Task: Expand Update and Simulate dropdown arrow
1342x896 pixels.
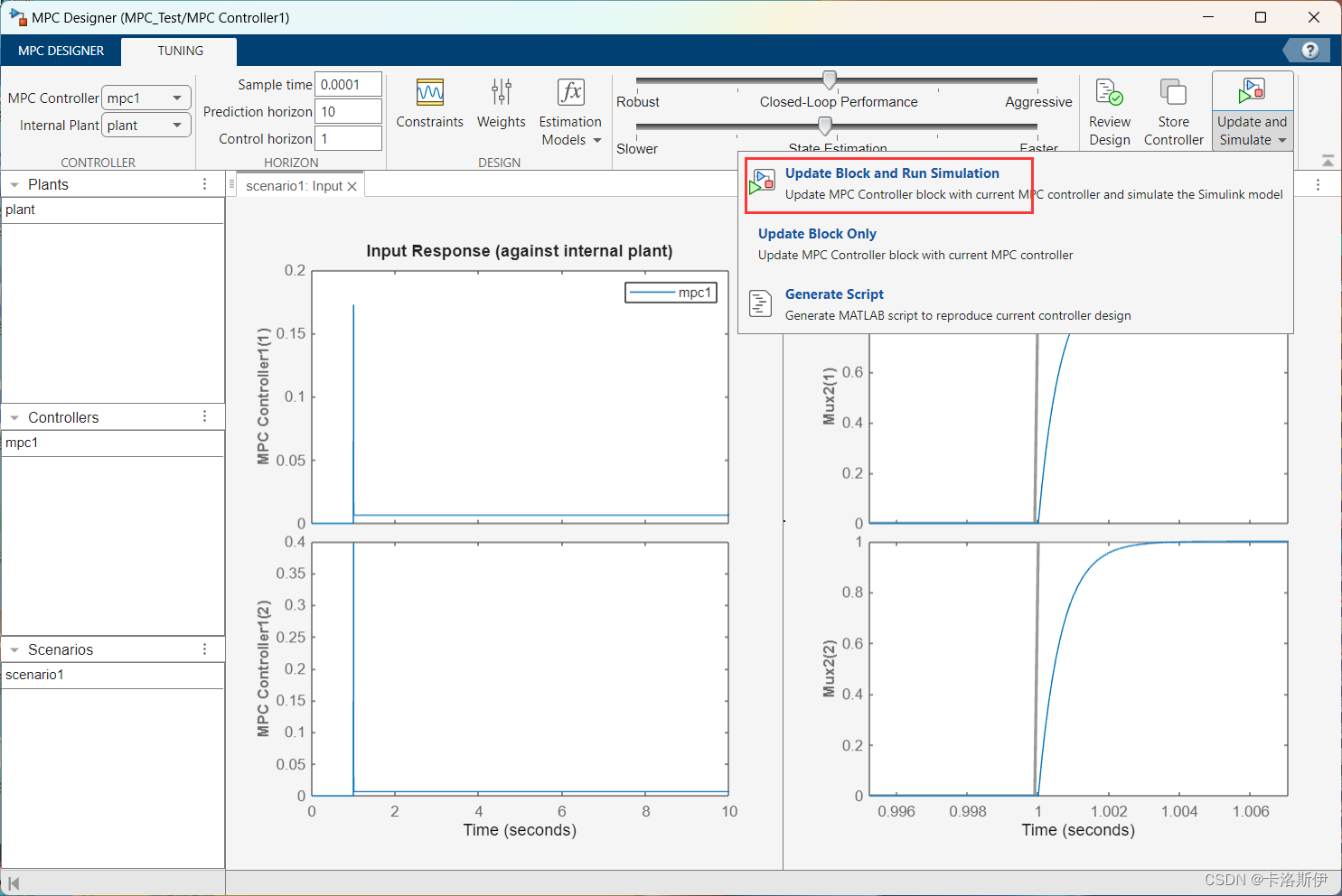Action: point(1281,140)
